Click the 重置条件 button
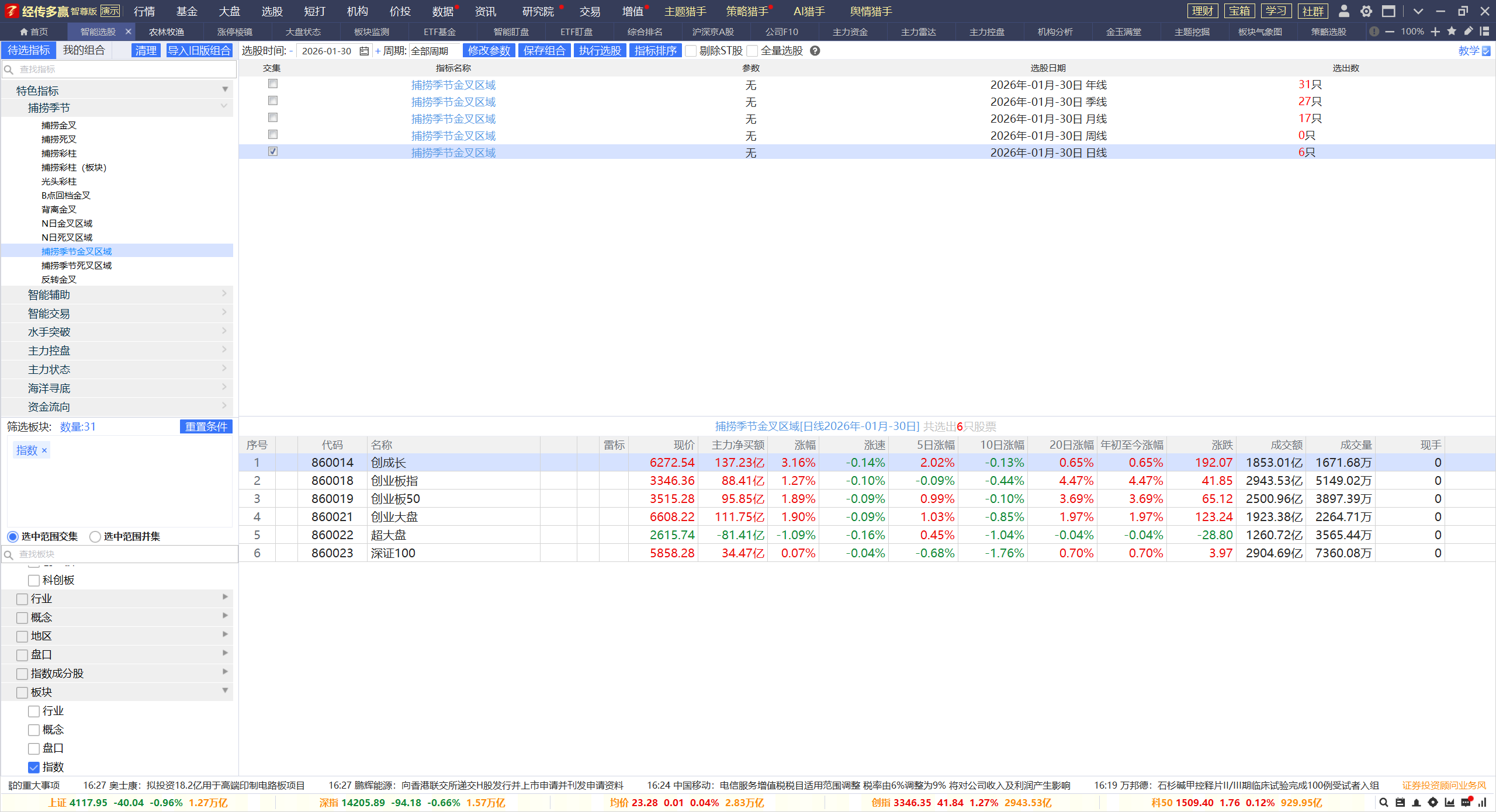Viewport: 1496px width, 812px height. pos(206,426)
